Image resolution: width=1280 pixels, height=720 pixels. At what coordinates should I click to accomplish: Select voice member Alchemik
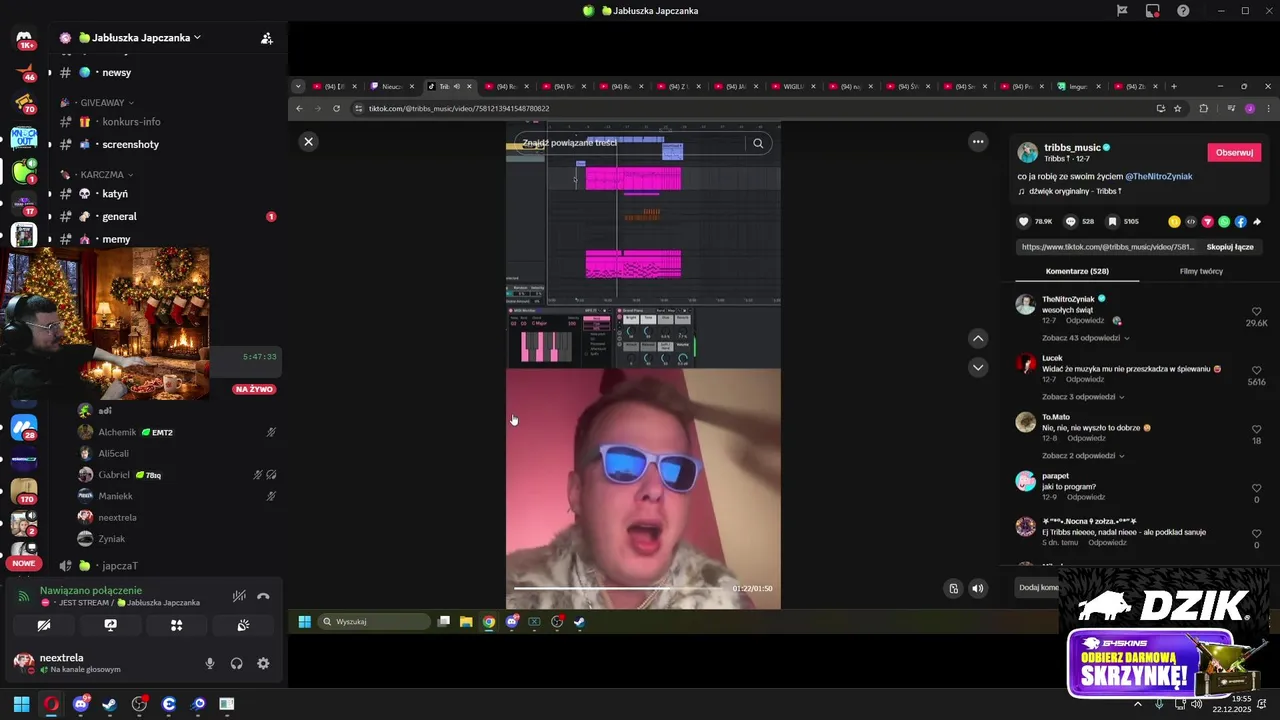coord(117,432)
